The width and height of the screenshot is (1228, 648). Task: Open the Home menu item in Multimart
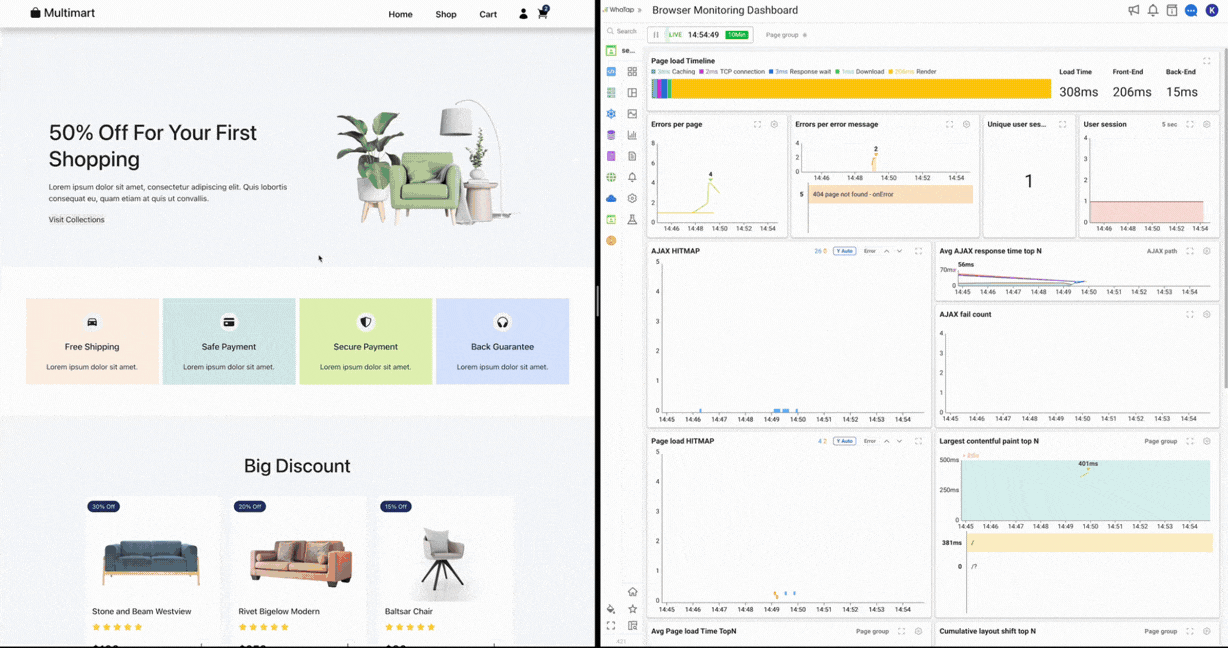point(400,14)
